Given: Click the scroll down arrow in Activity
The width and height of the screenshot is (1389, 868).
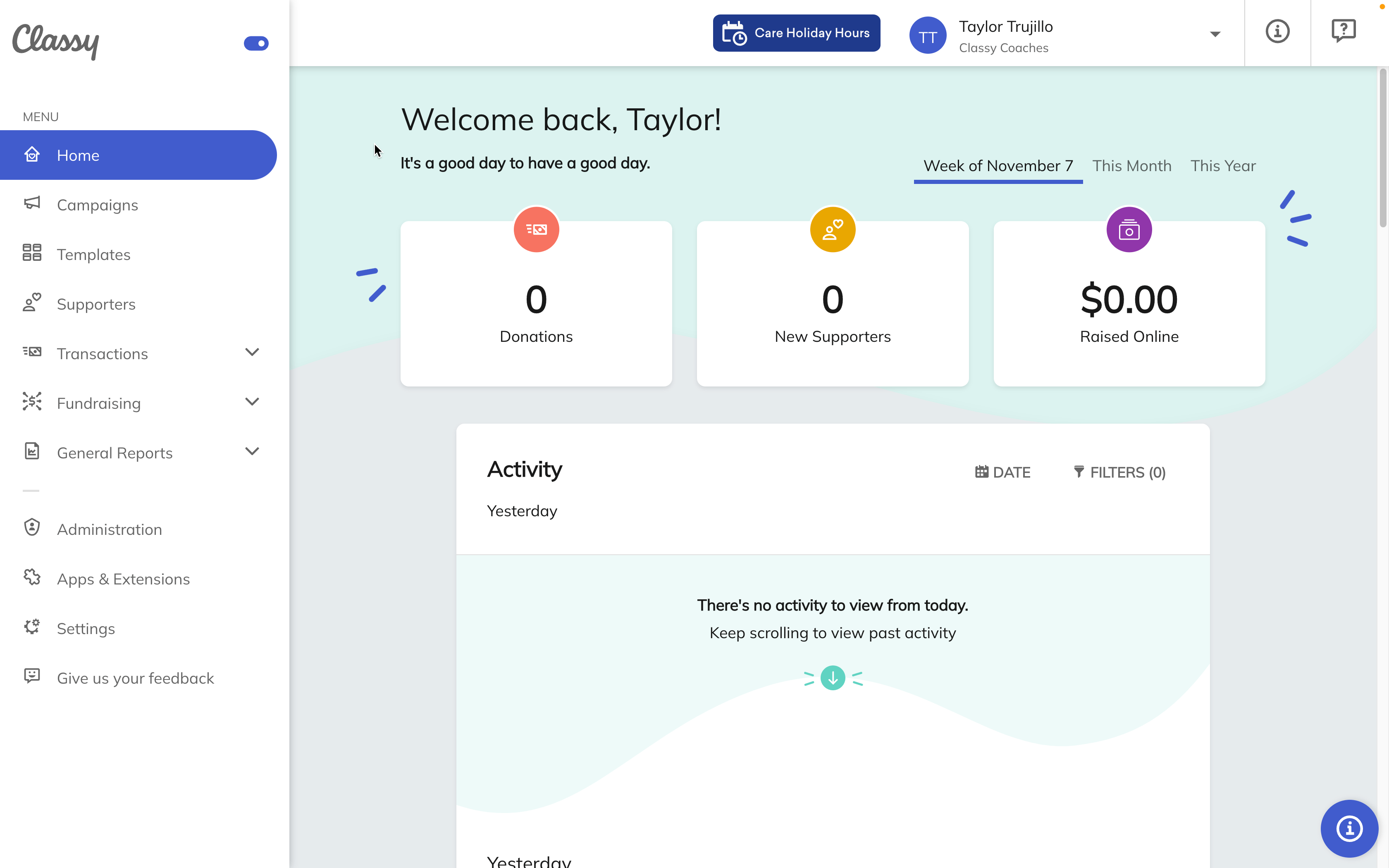Looking at the screenshot, I should [832, 677].
